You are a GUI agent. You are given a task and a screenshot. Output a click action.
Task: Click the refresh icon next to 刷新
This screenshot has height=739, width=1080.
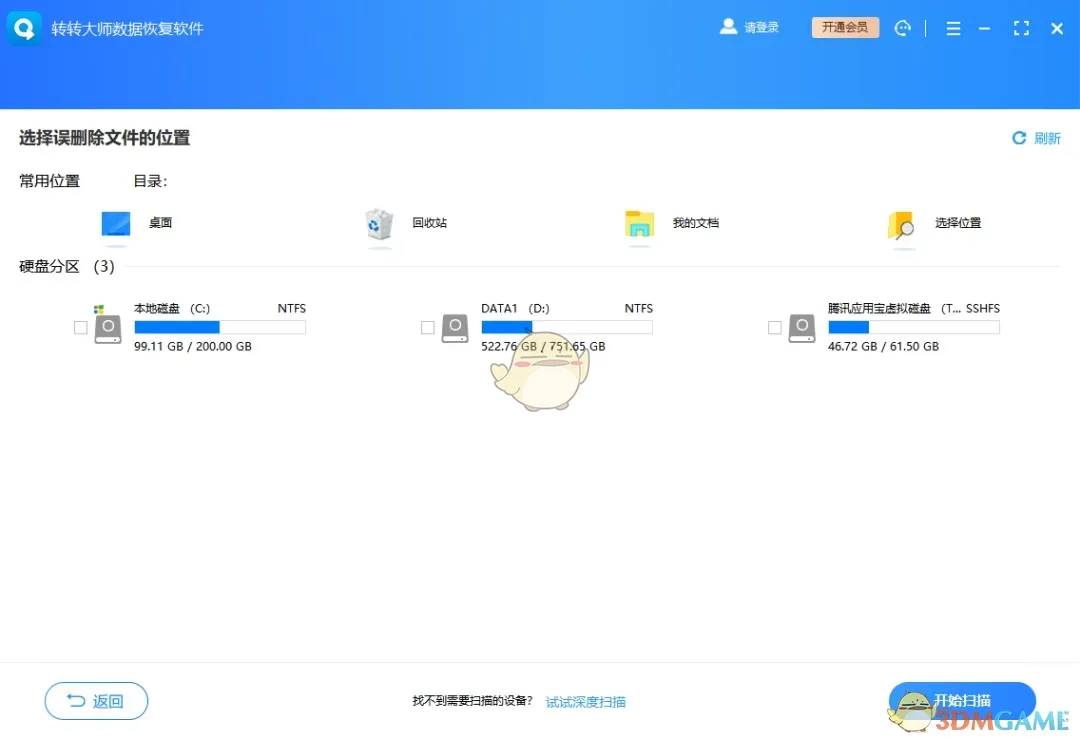click(1018, 138)
